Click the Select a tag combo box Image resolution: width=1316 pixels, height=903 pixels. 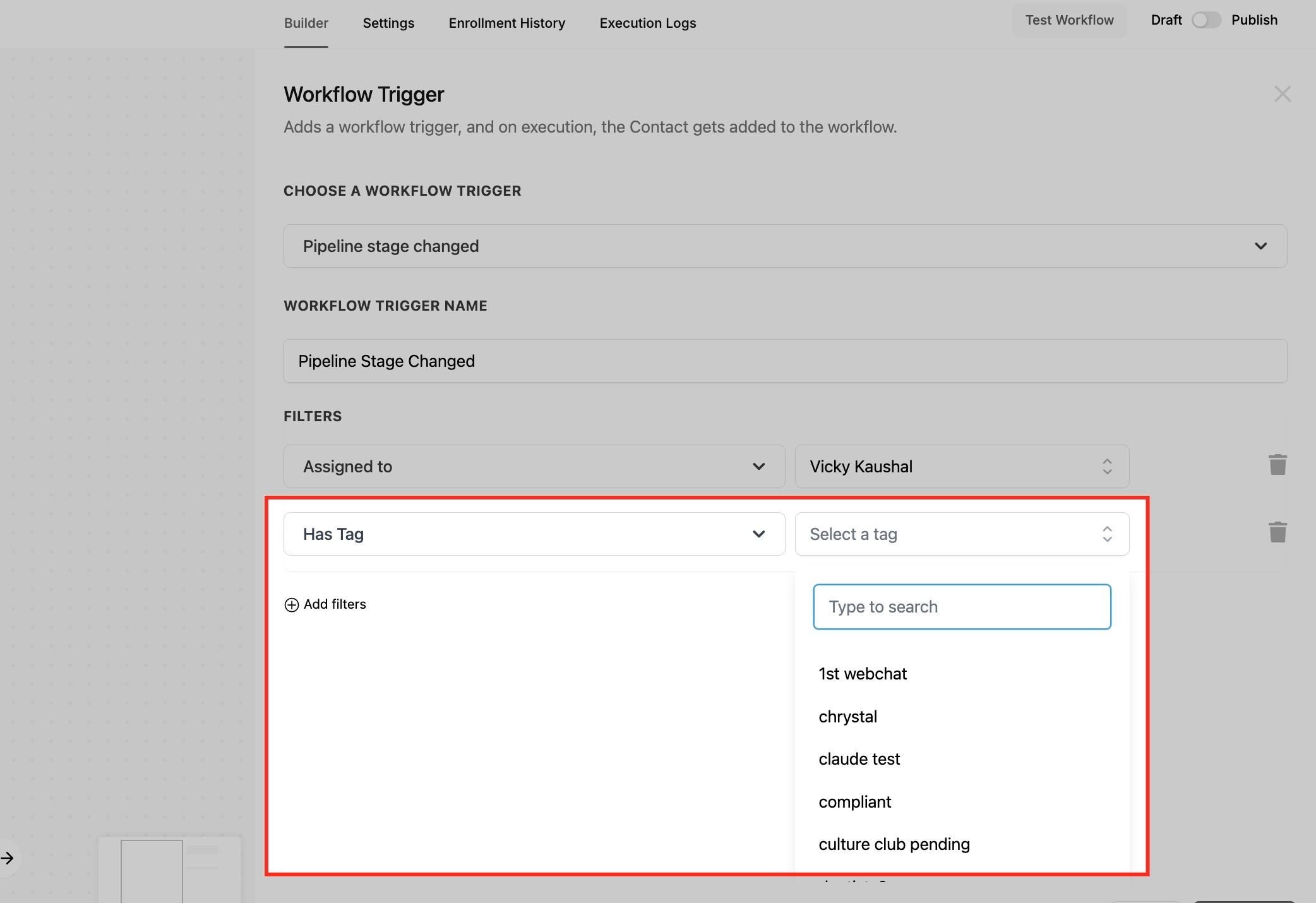pos(961,534)
